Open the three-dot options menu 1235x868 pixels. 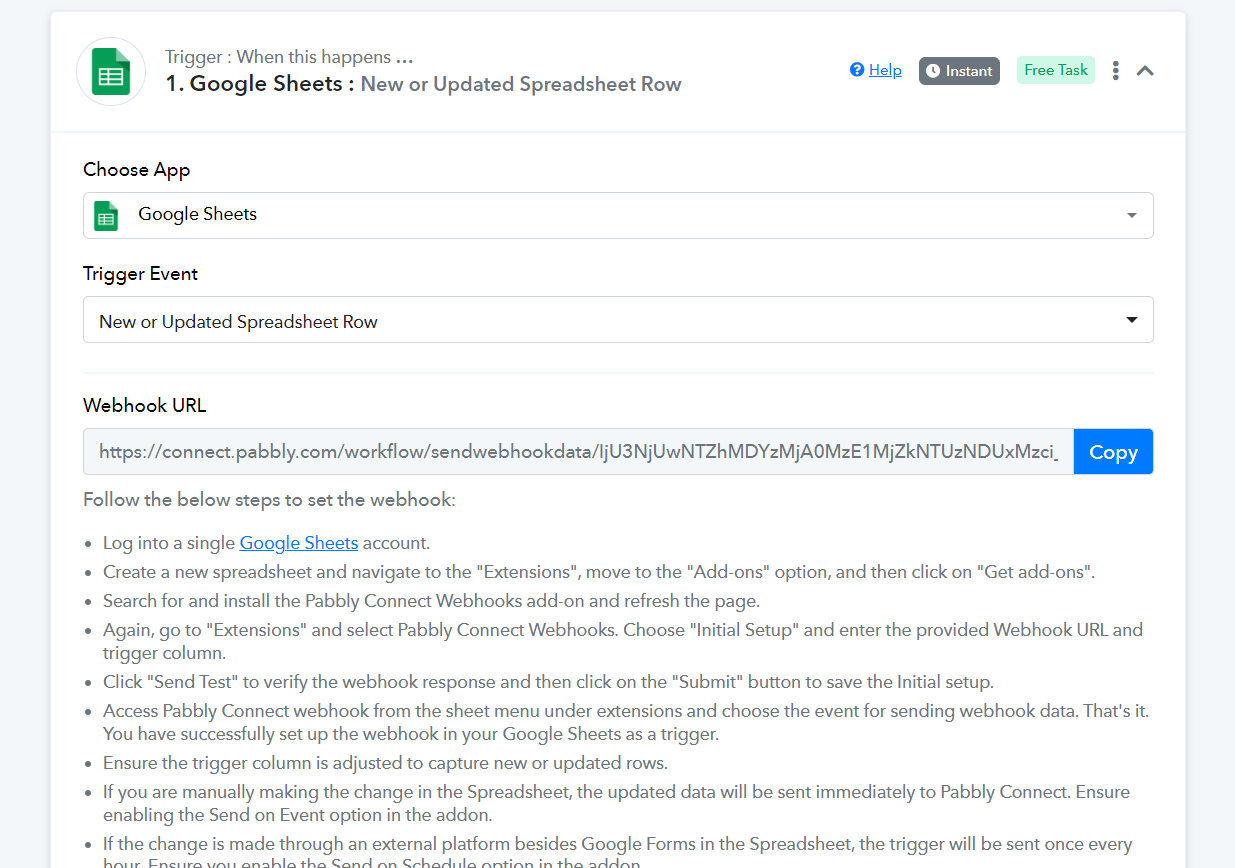(x=1116, y=71)
